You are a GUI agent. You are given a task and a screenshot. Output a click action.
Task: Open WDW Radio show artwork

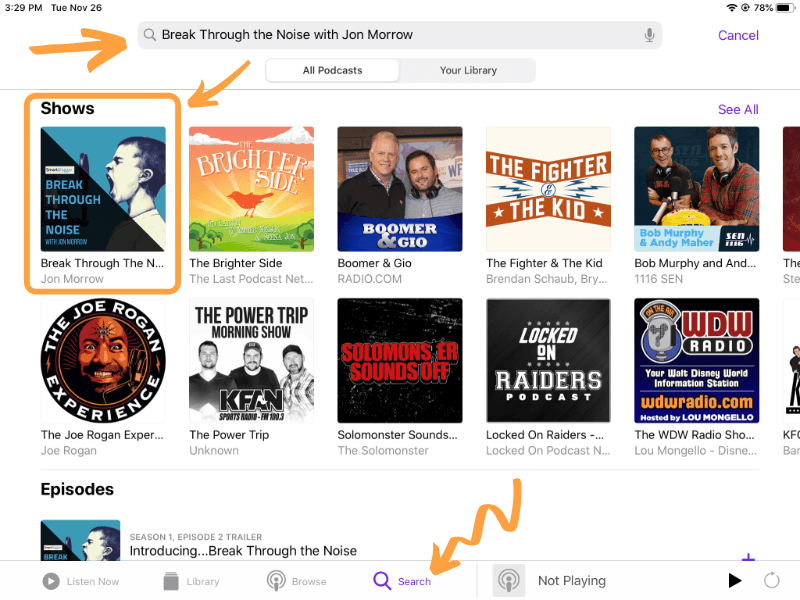696,361
